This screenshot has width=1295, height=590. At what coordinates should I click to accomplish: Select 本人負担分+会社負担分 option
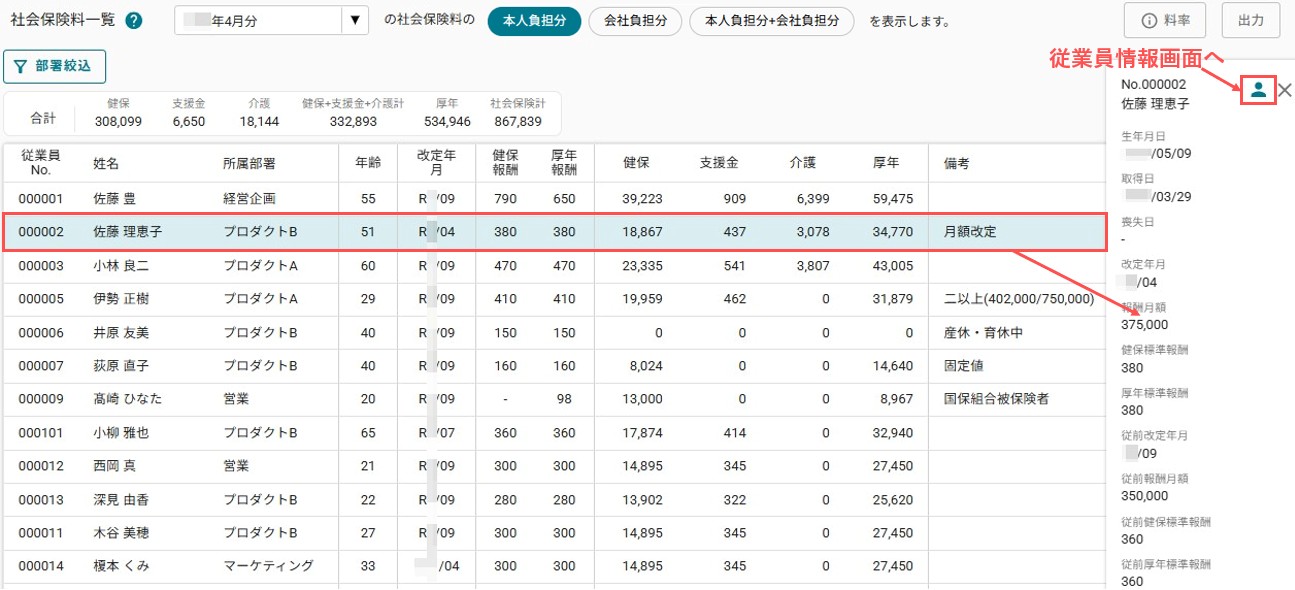772,20
